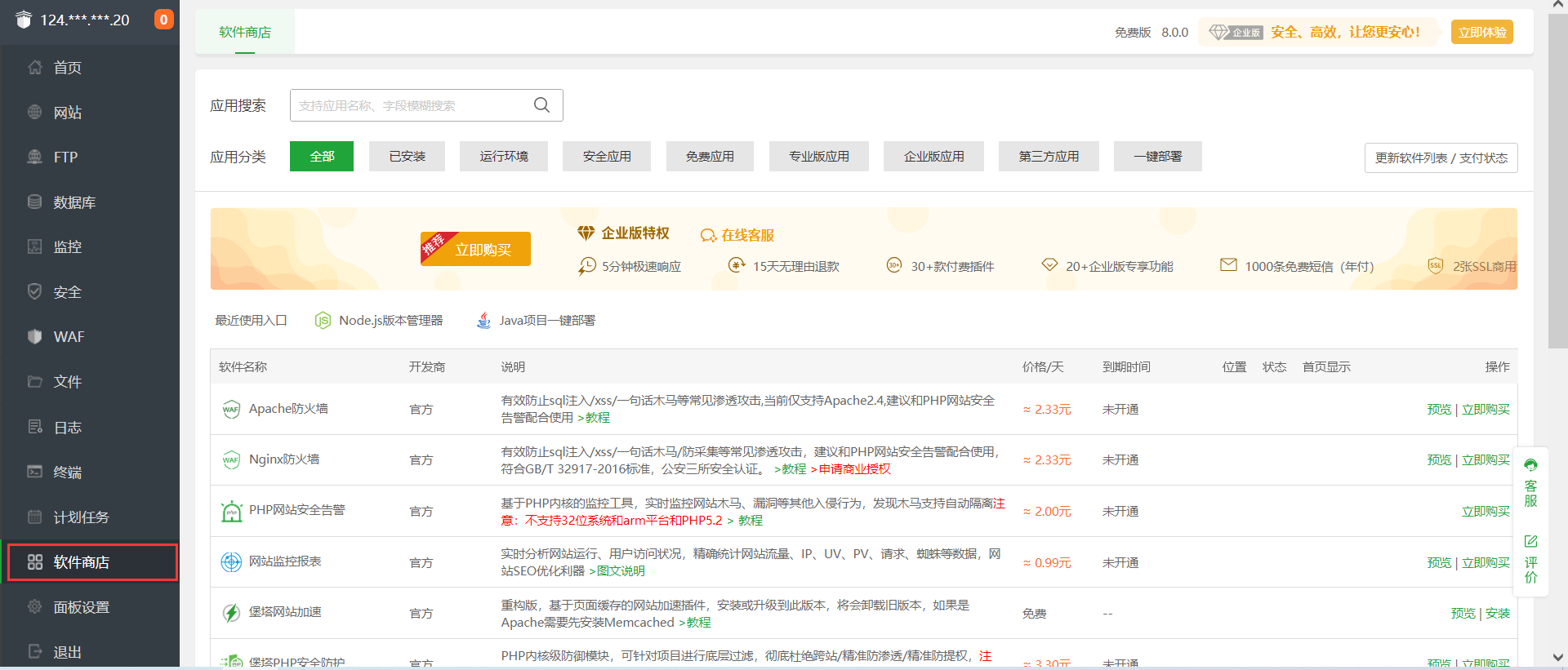Click the 退出 logout icon in sidebar
Screen dimensions: 1568x670
click(34, 652)
